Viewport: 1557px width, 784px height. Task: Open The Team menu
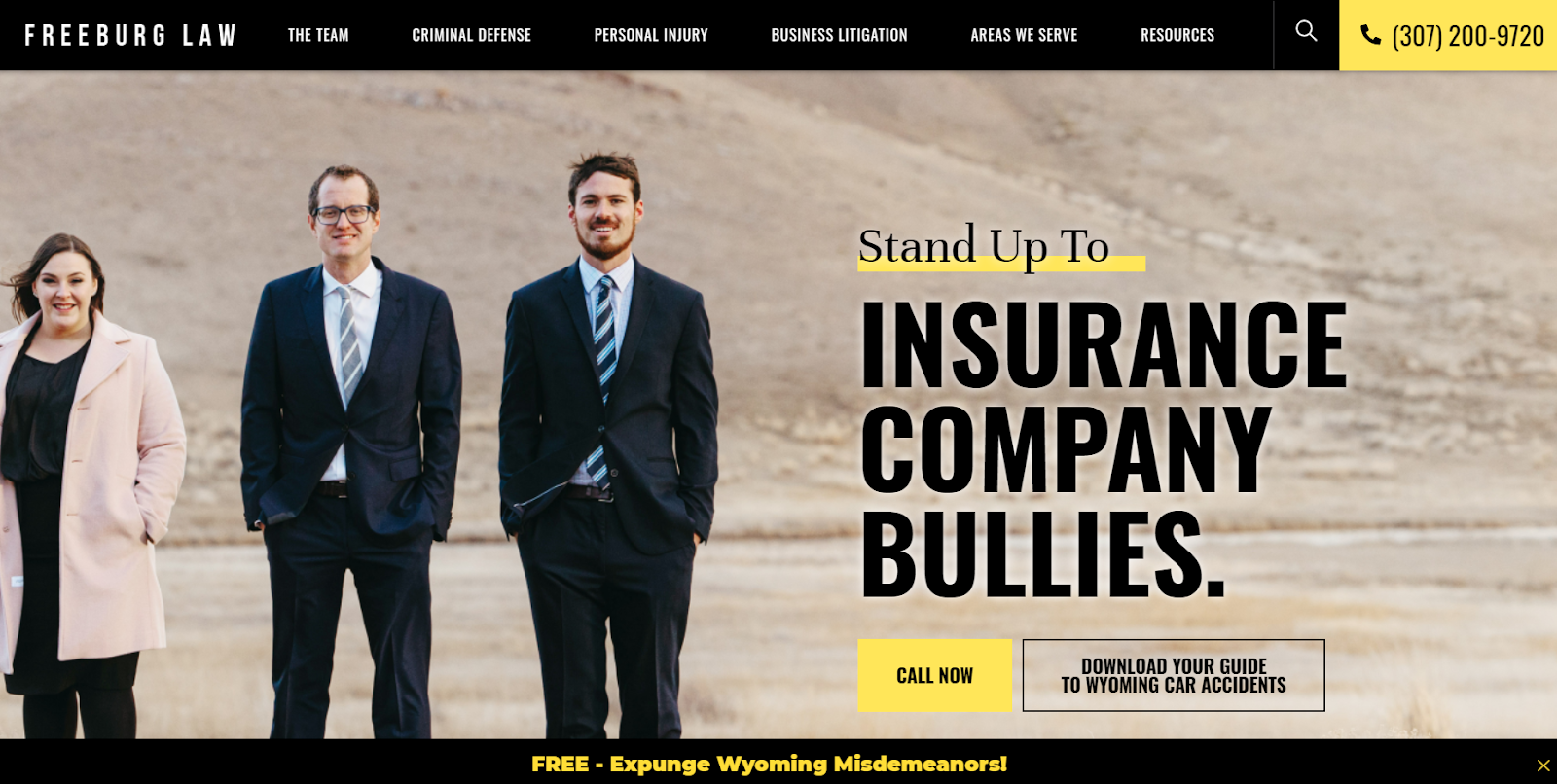(318, 35)
